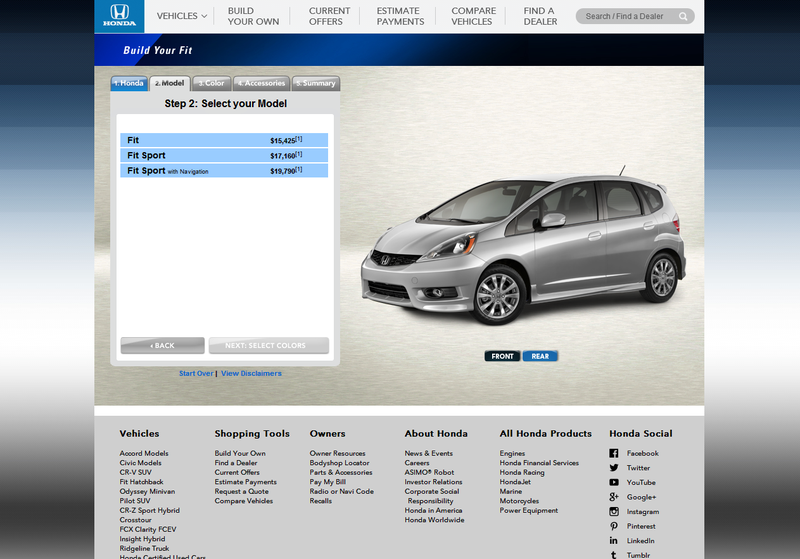Select the Fit Sport model at $17,160
800x559 pixels.
224,156
